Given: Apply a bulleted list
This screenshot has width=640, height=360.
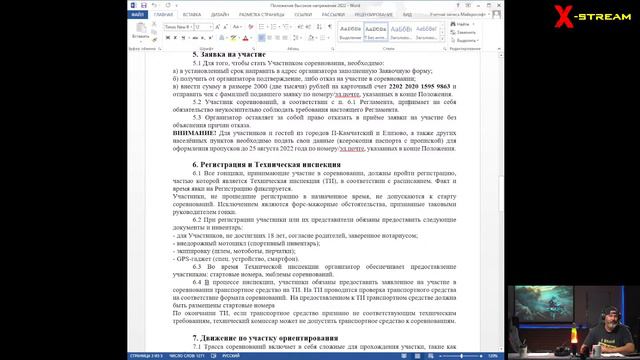Looking at the screenshot, I should pos(261,27).
